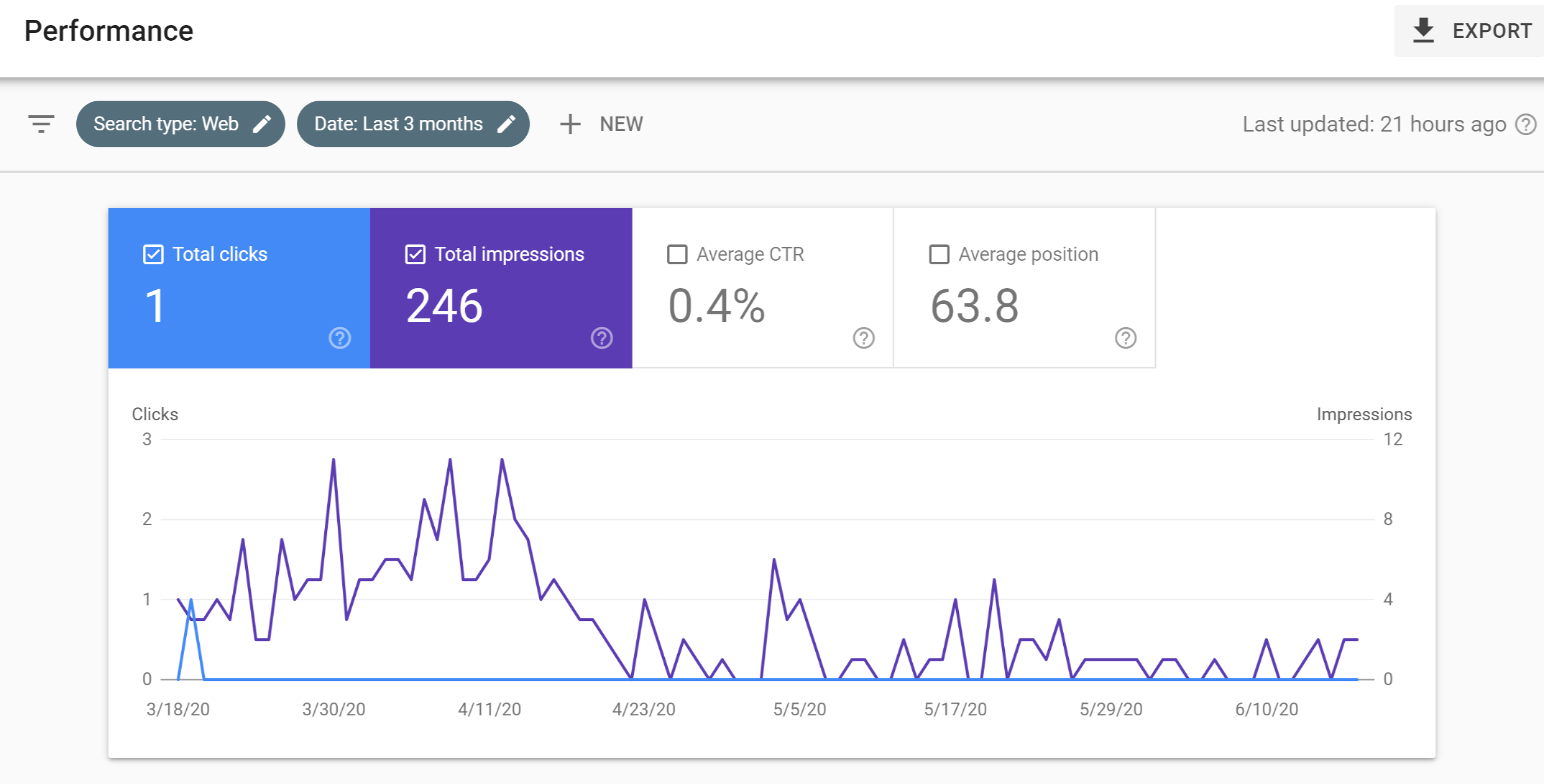
Task: Enable the Average position checkbox
Action: tap(939, 254)
